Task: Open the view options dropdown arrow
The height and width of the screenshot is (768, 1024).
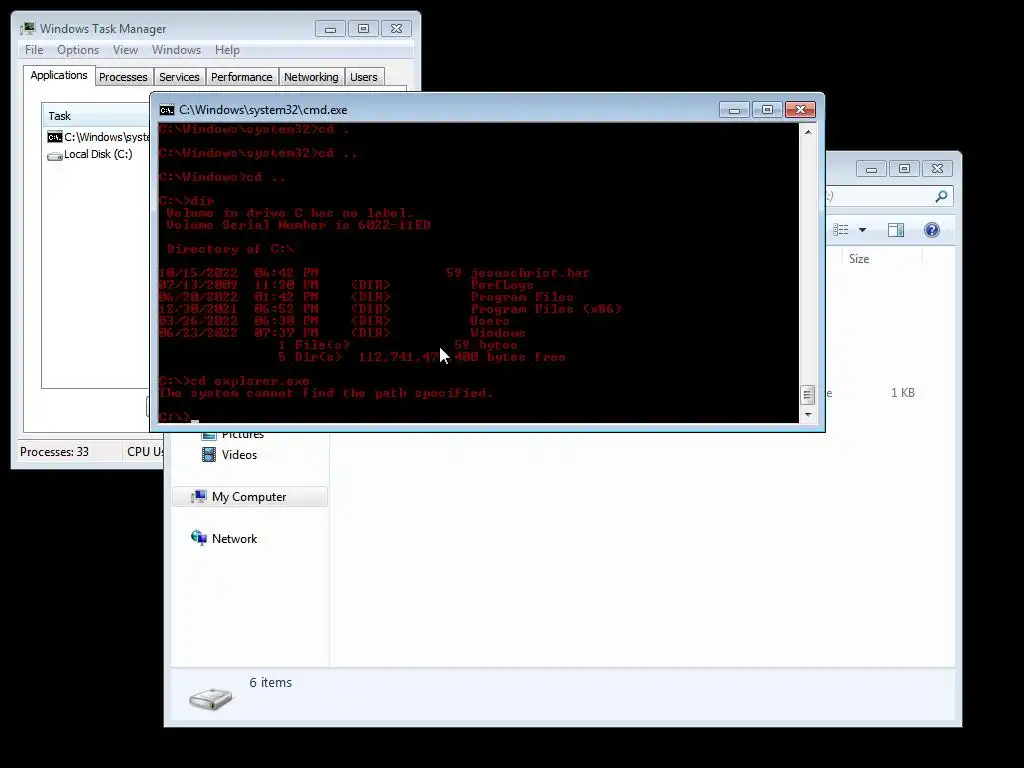Action: point(862,230)
